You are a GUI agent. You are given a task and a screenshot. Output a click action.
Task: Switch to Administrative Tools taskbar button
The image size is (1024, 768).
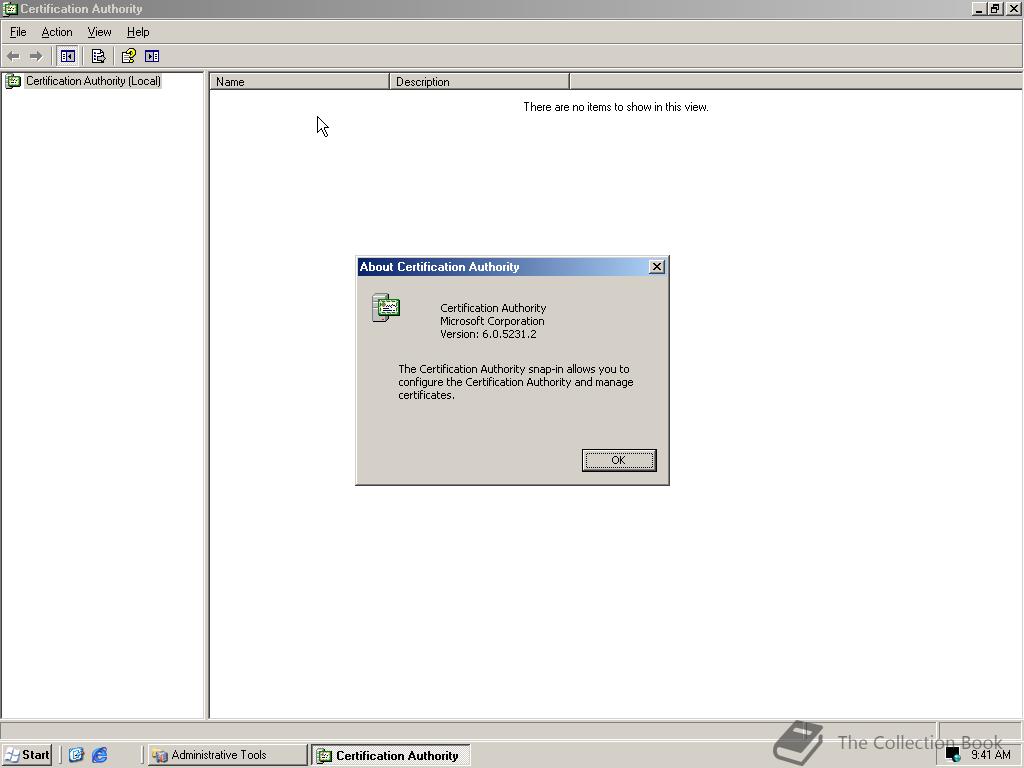click(227, 755)
